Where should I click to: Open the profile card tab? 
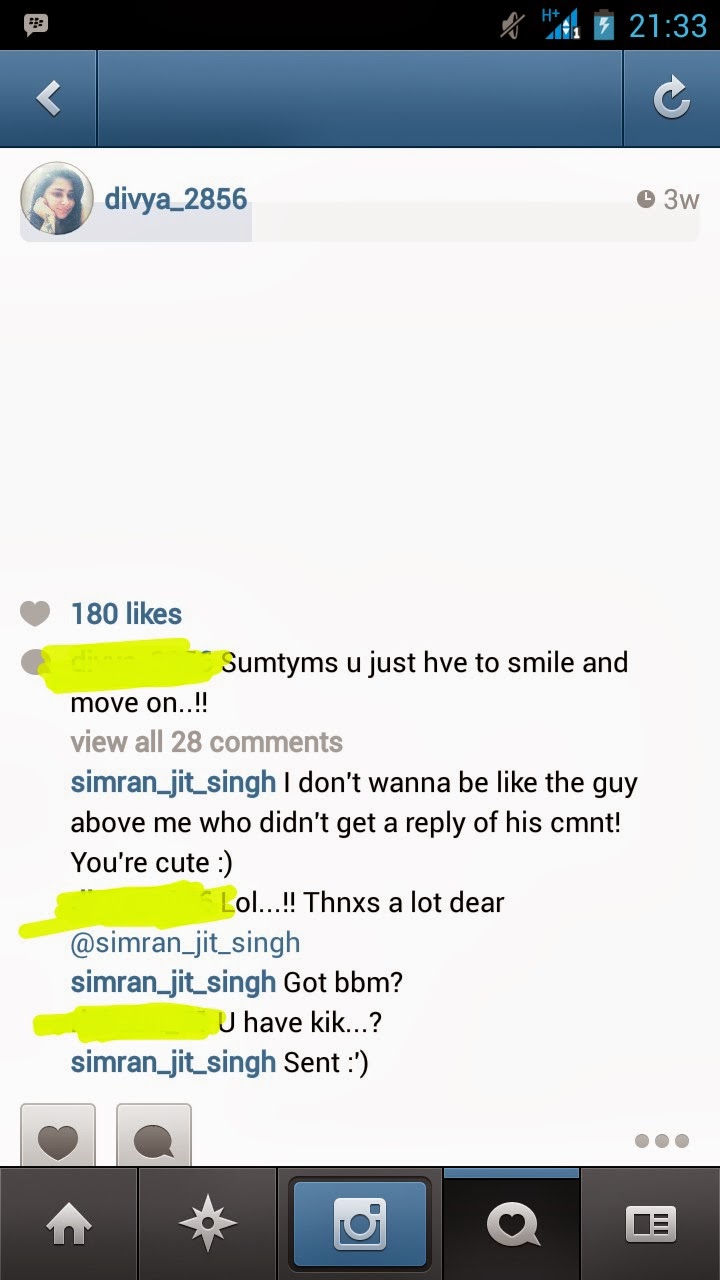651,1224
